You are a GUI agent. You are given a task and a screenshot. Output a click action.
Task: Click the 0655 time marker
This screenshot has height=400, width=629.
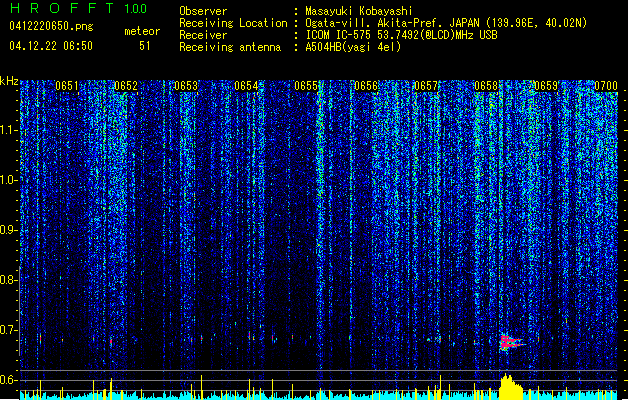pos(306,86)
